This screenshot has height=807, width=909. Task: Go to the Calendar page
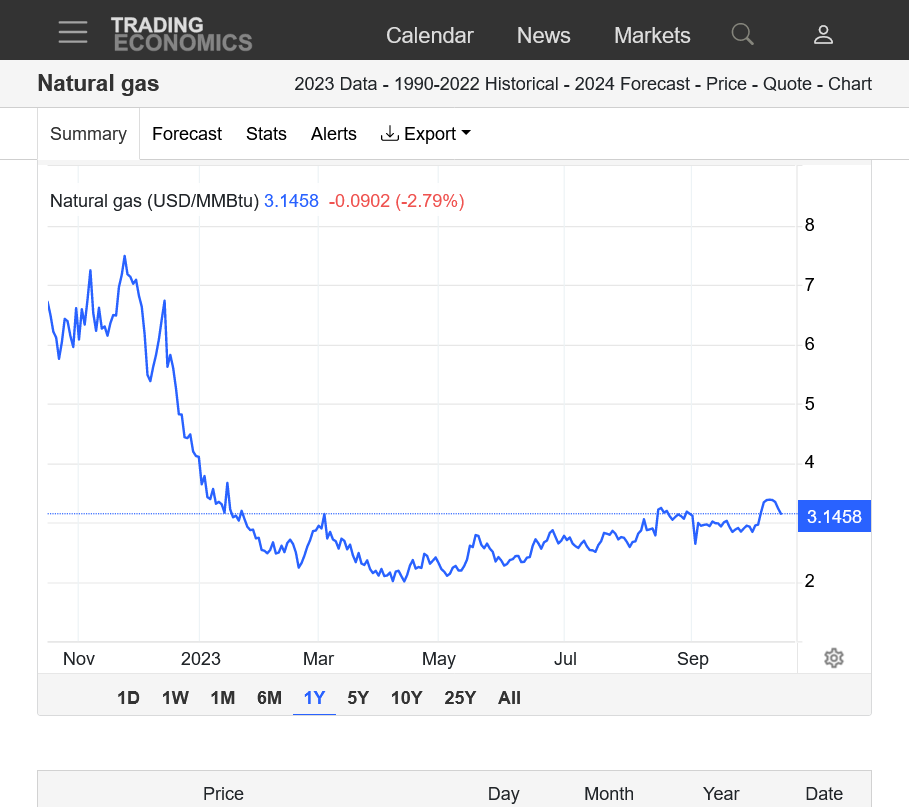[429, 35]
